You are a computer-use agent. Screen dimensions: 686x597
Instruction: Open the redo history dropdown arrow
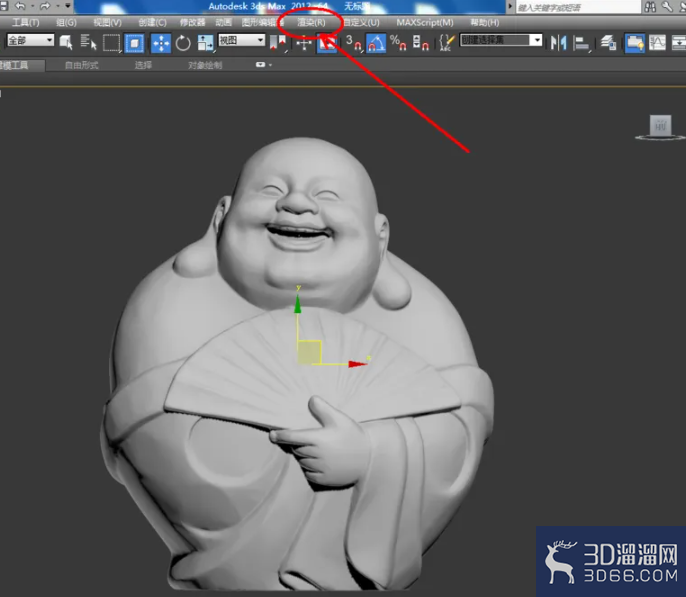[57, 6]
